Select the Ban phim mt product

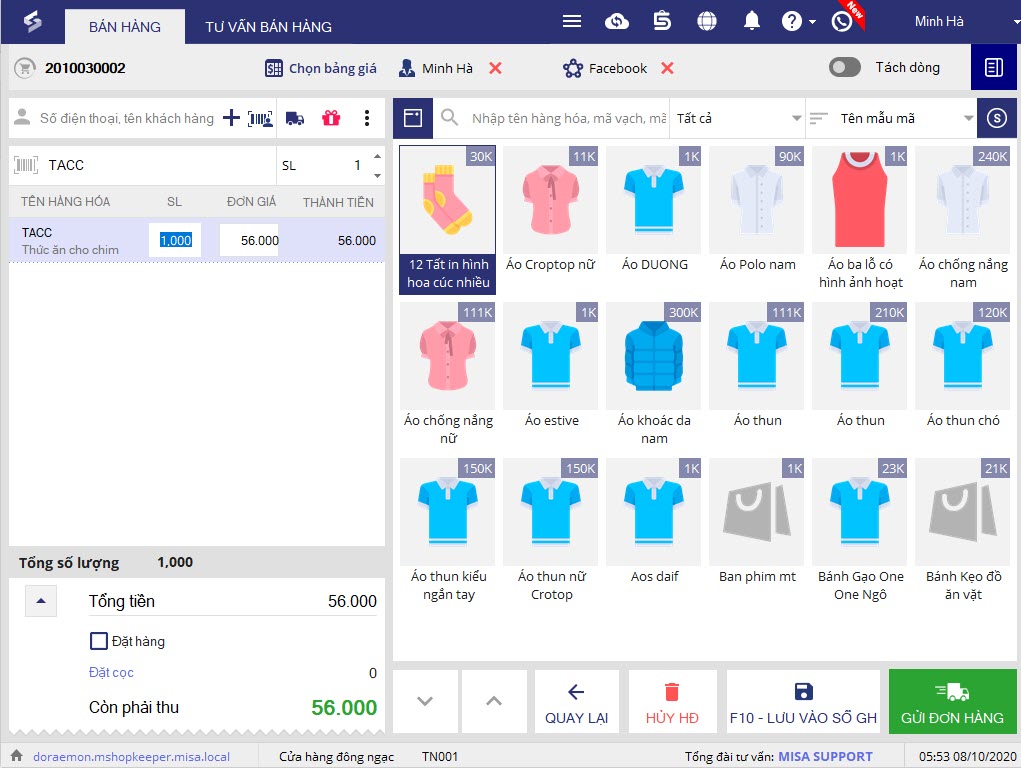click(757, 522)
